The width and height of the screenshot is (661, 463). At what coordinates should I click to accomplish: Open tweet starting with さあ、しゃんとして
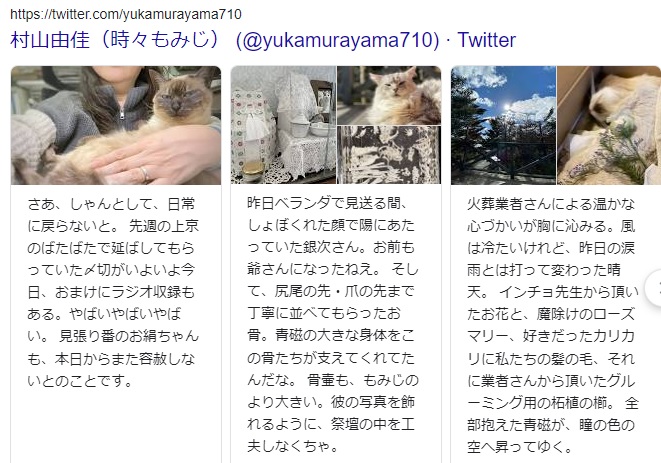(x=113, y=293)
